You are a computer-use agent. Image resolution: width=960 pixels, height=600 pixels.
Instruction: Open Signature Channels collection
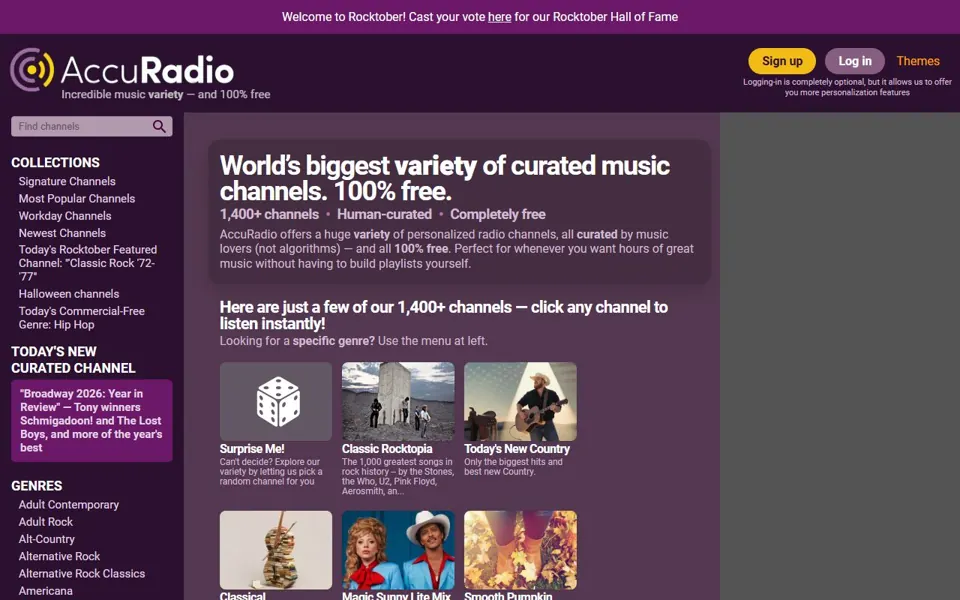[x=67, y=181]
